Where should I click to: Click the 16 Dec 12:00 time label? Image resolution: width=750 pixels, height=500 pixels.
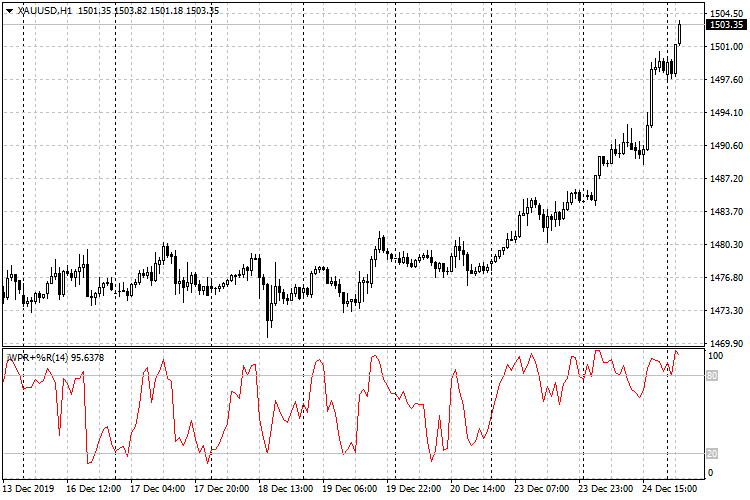pos(93,490)
